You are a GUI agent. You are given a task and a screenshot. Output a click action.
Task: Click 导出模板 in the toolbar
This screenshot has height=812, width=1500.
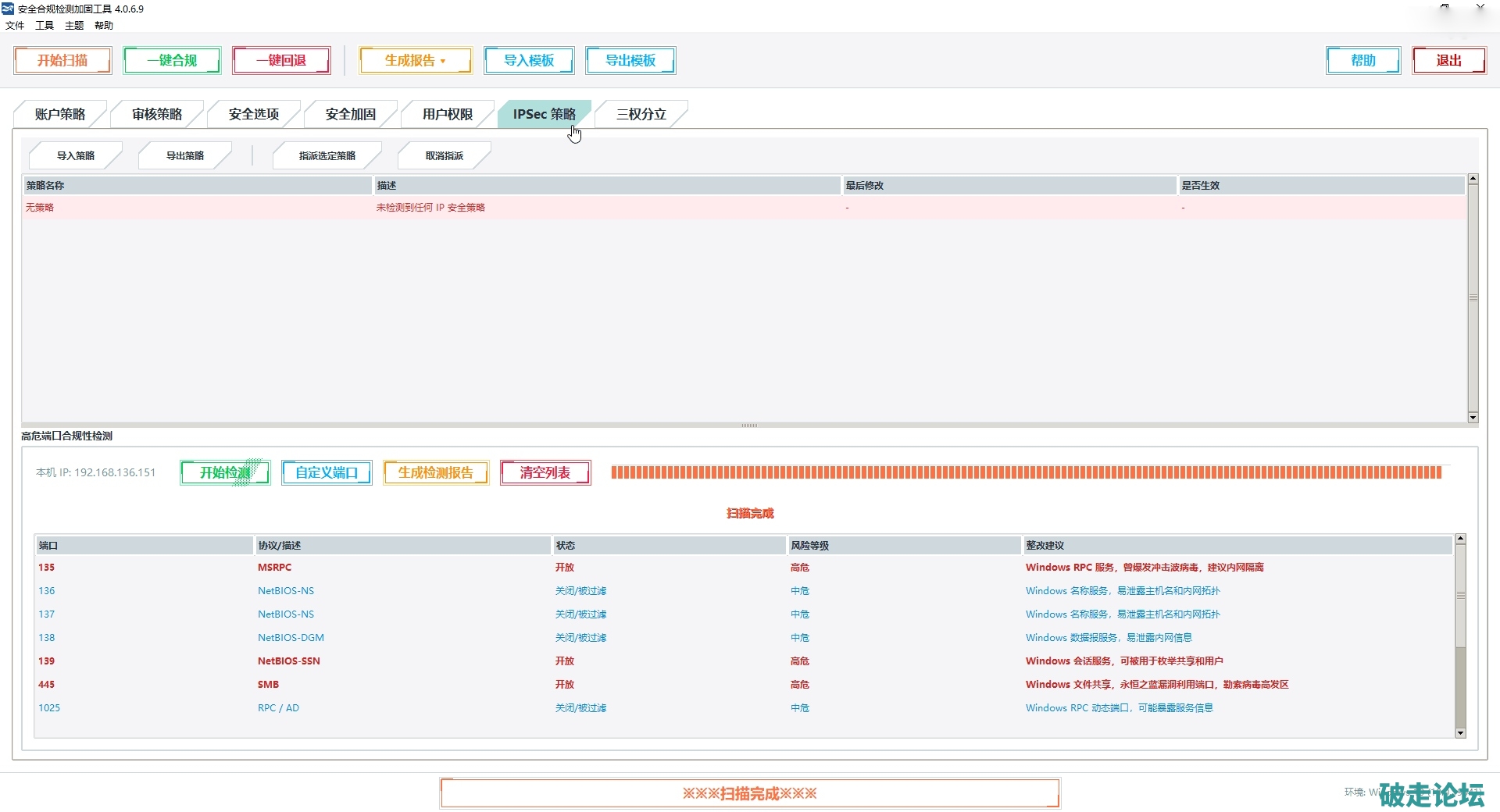point(630,61)
